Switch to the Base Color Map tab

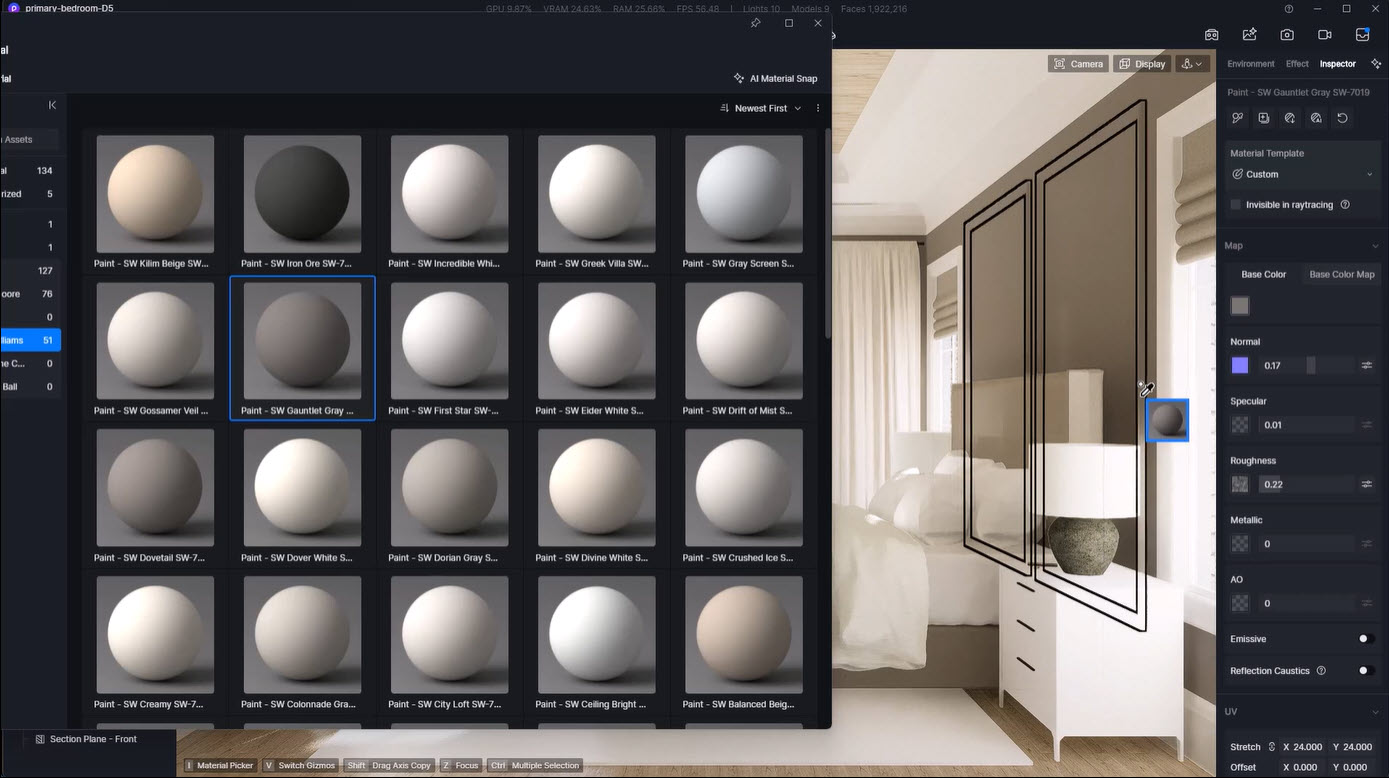(1341, 274)
